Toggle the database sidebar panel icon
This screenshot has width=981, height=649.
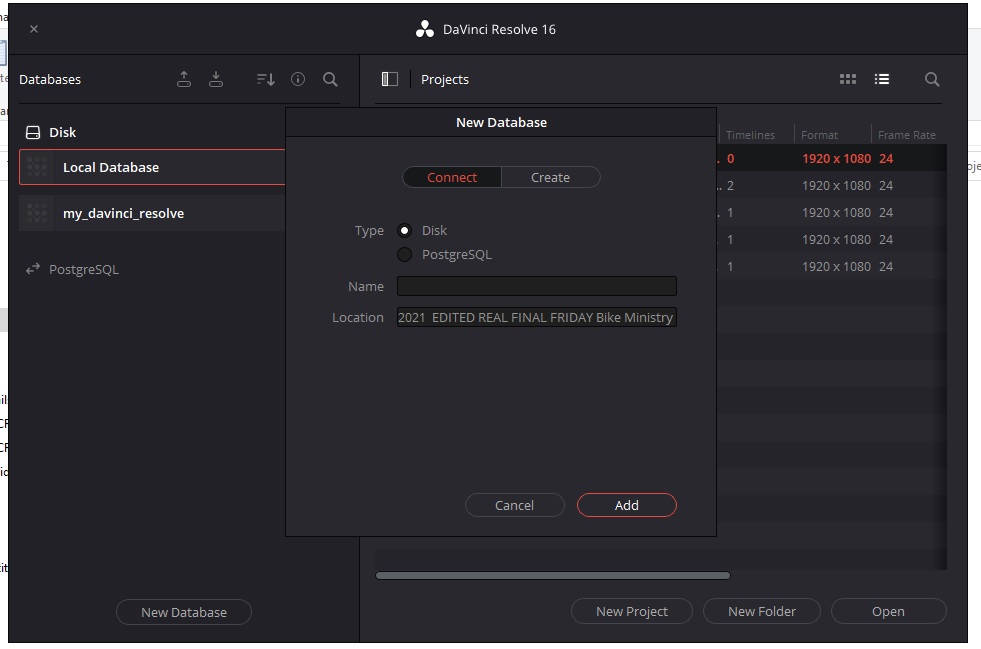click(390, 79)
